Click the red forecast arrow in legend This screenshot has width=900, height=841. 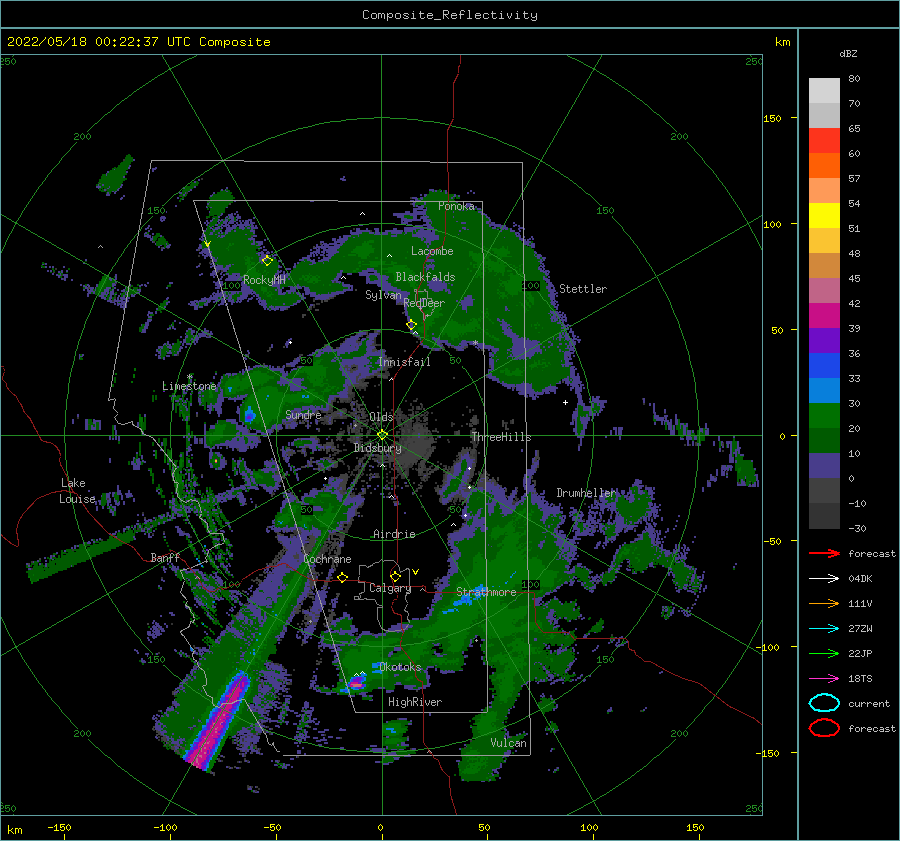pyautogui.click(x=824, y=553)
